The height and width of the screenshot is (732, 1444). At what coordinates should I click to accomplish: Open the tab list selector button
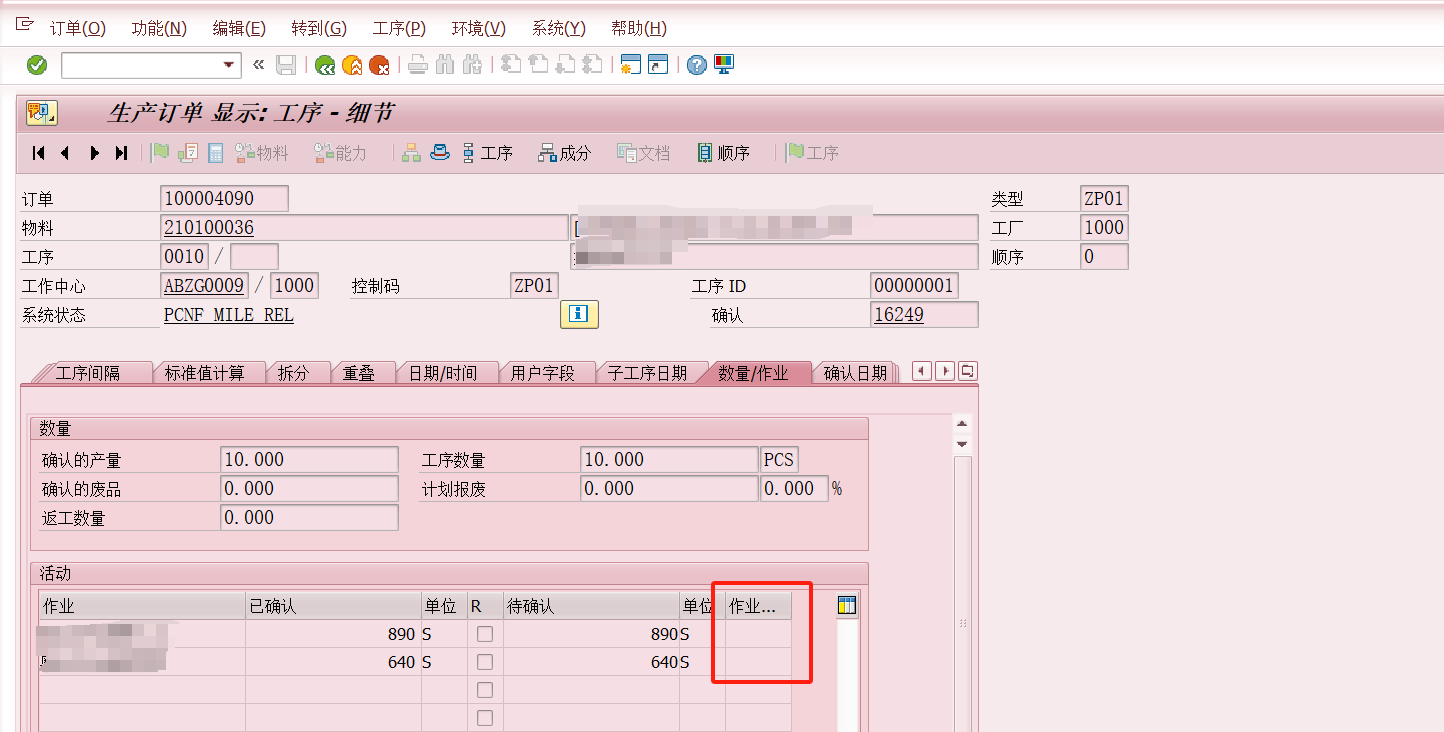point(967,371)
